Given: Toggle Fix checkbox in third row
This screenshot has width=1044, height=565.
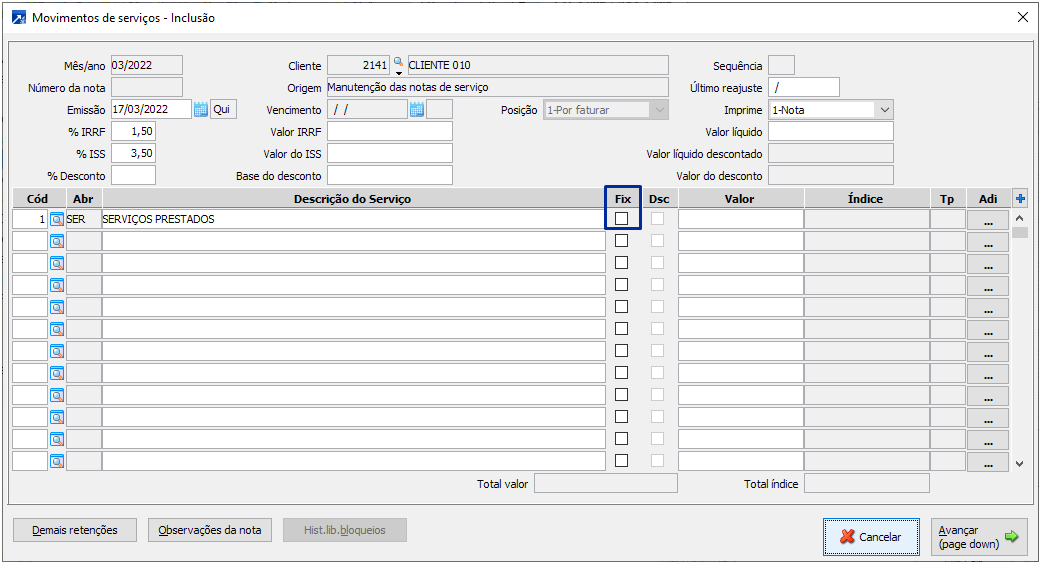Looking at the screenshot, I should pyautogui.click(x=621, y=262).
